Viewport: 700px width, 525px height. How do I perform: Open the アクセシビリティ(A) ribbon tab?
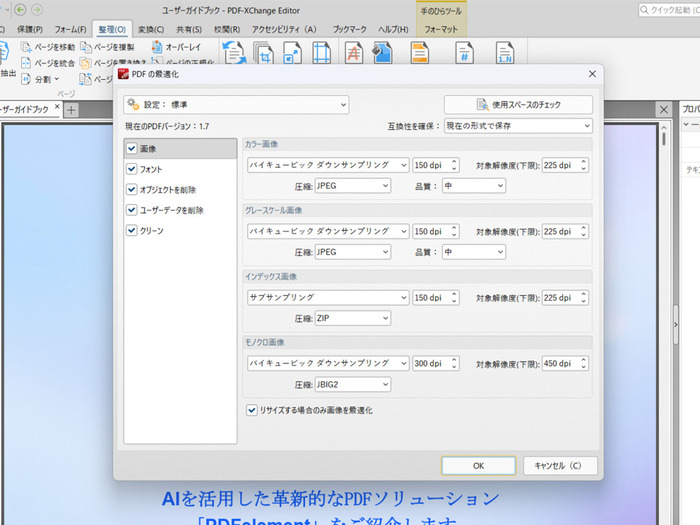[x=284, y=29]
